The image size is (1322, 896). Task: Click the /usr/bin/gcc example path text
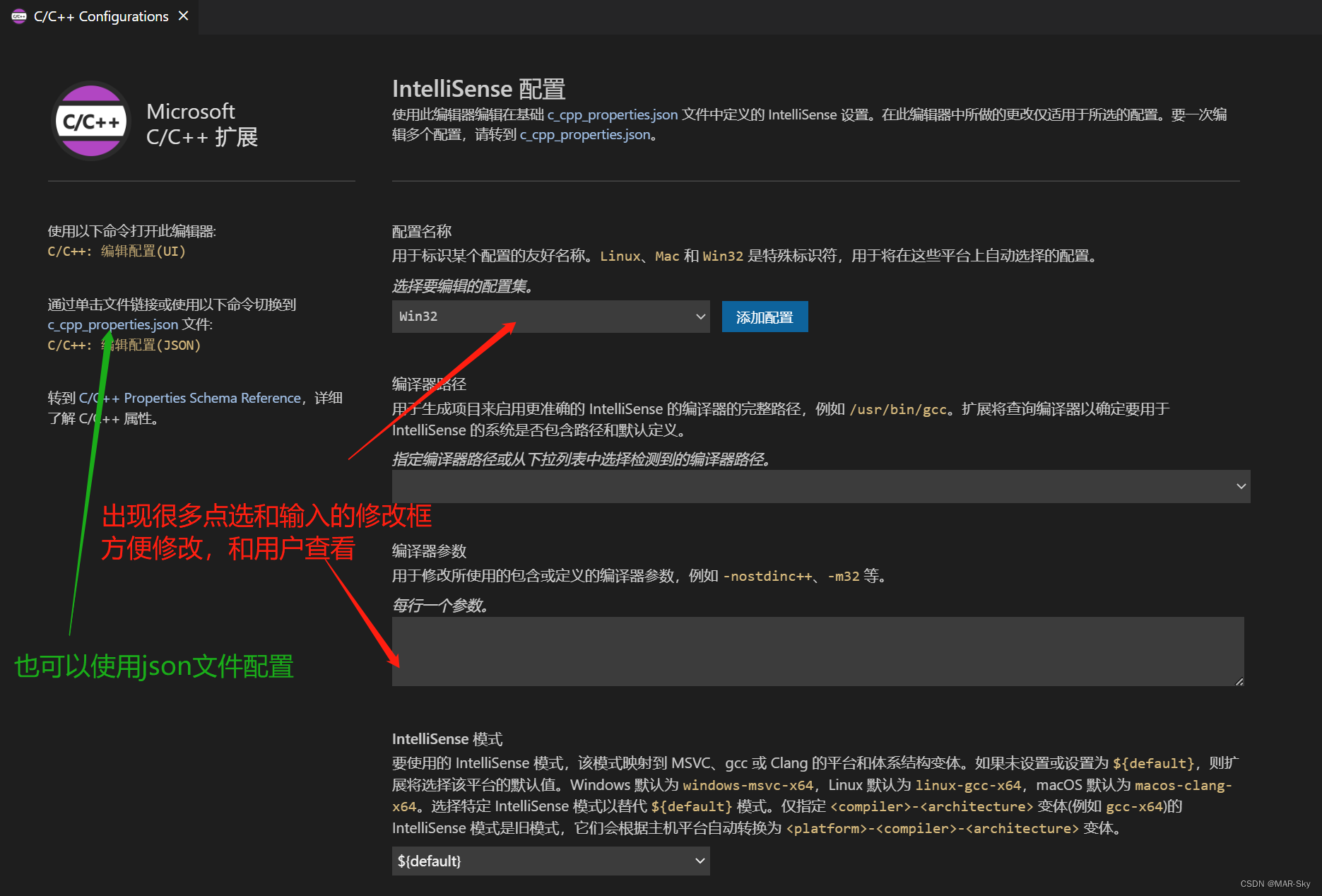tap(897, 409)
